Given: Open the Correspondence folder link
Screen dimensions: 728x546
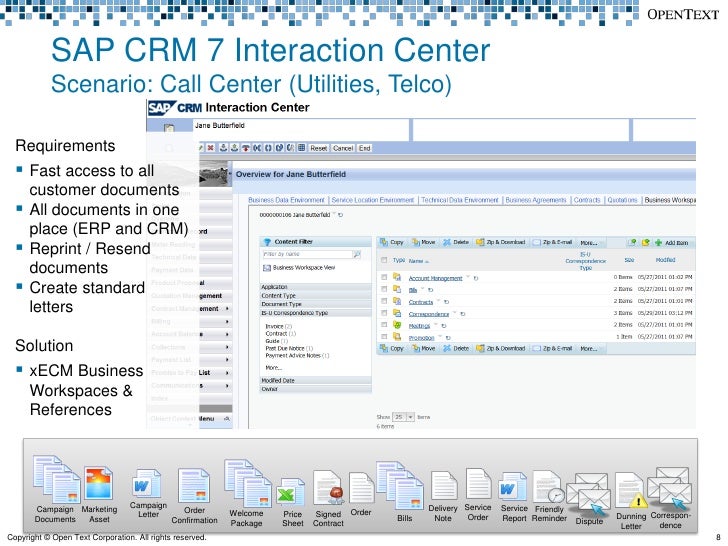Looking at the screenshot, I should (429, 314).
